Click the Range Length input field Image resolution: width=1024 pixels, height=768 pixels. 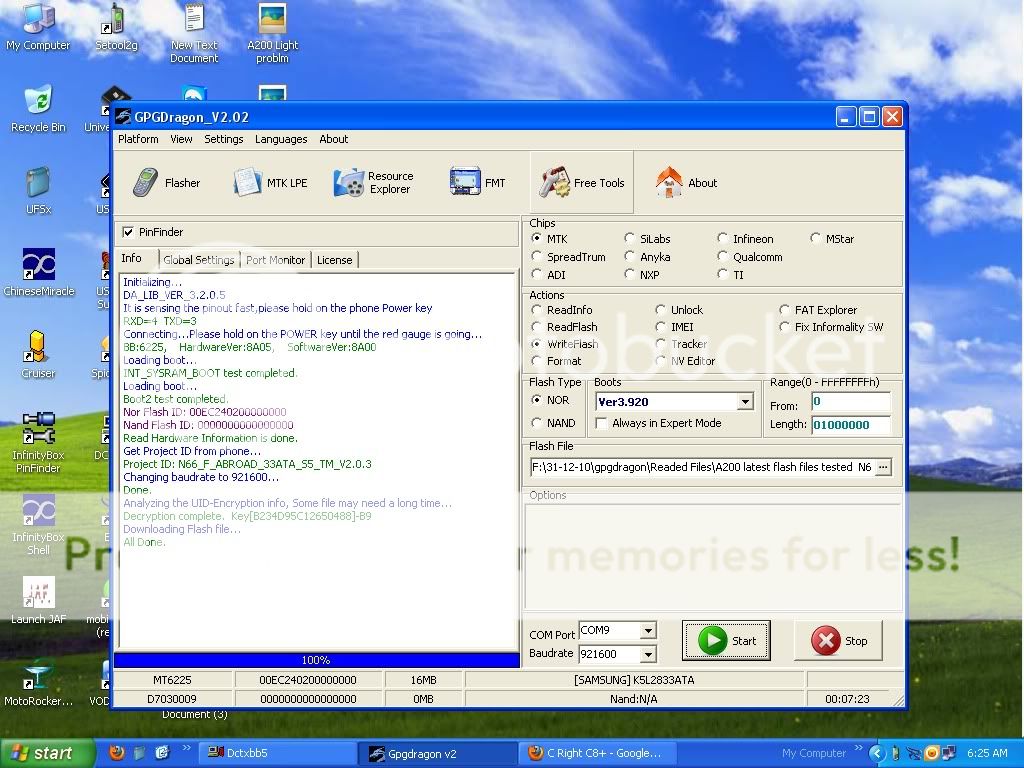850,424
